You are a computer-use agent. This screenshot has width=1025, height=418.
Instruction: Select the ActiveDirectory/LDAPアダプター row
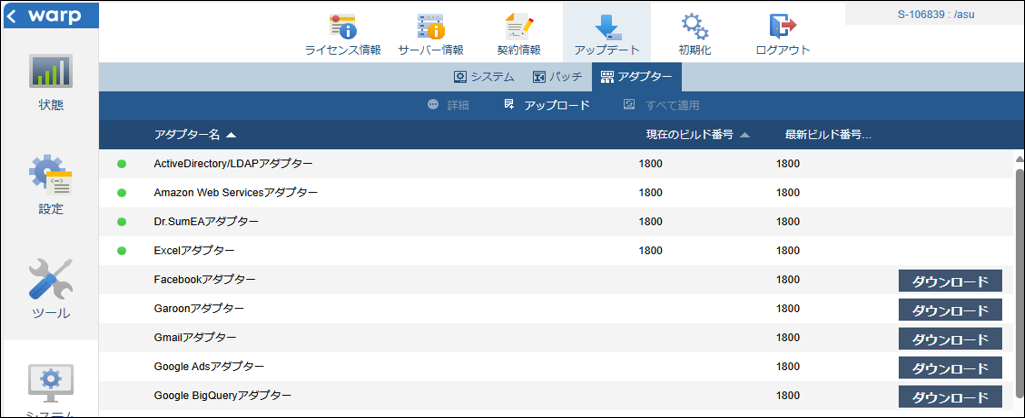click(x=556, y=164)
